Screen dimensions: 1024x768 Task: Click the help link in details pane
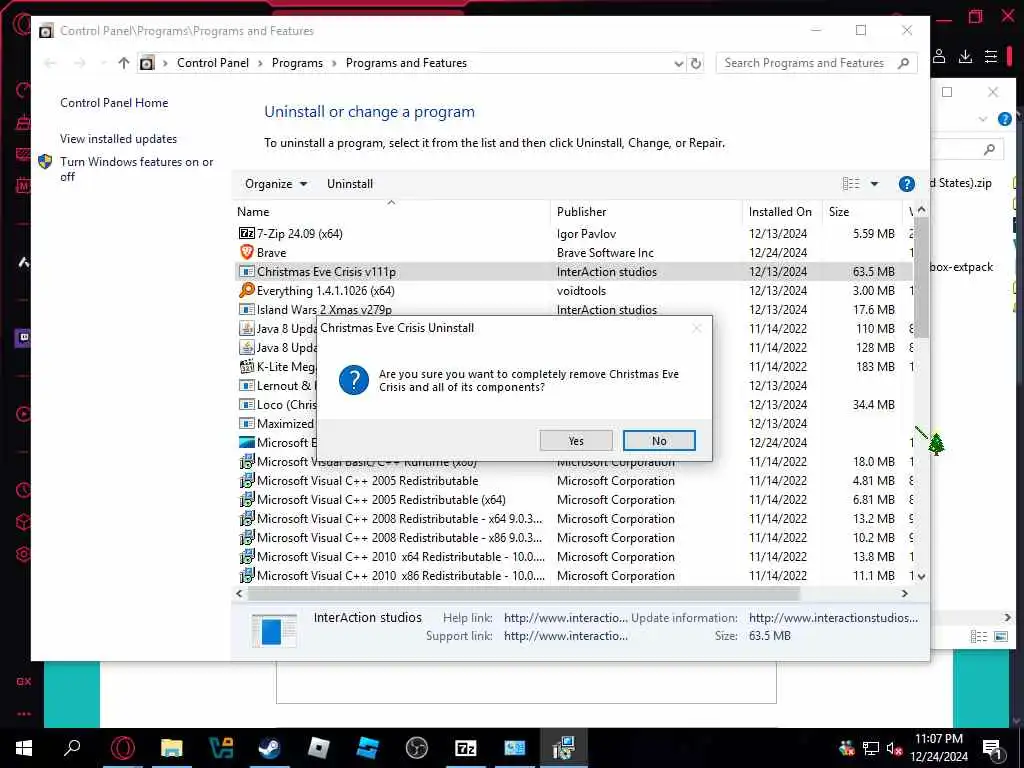tap(566, 618)
